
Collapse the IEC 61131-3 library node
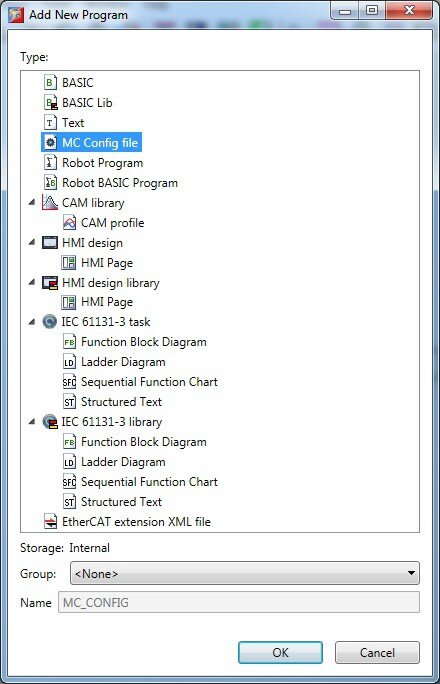[x=32, y=422]
